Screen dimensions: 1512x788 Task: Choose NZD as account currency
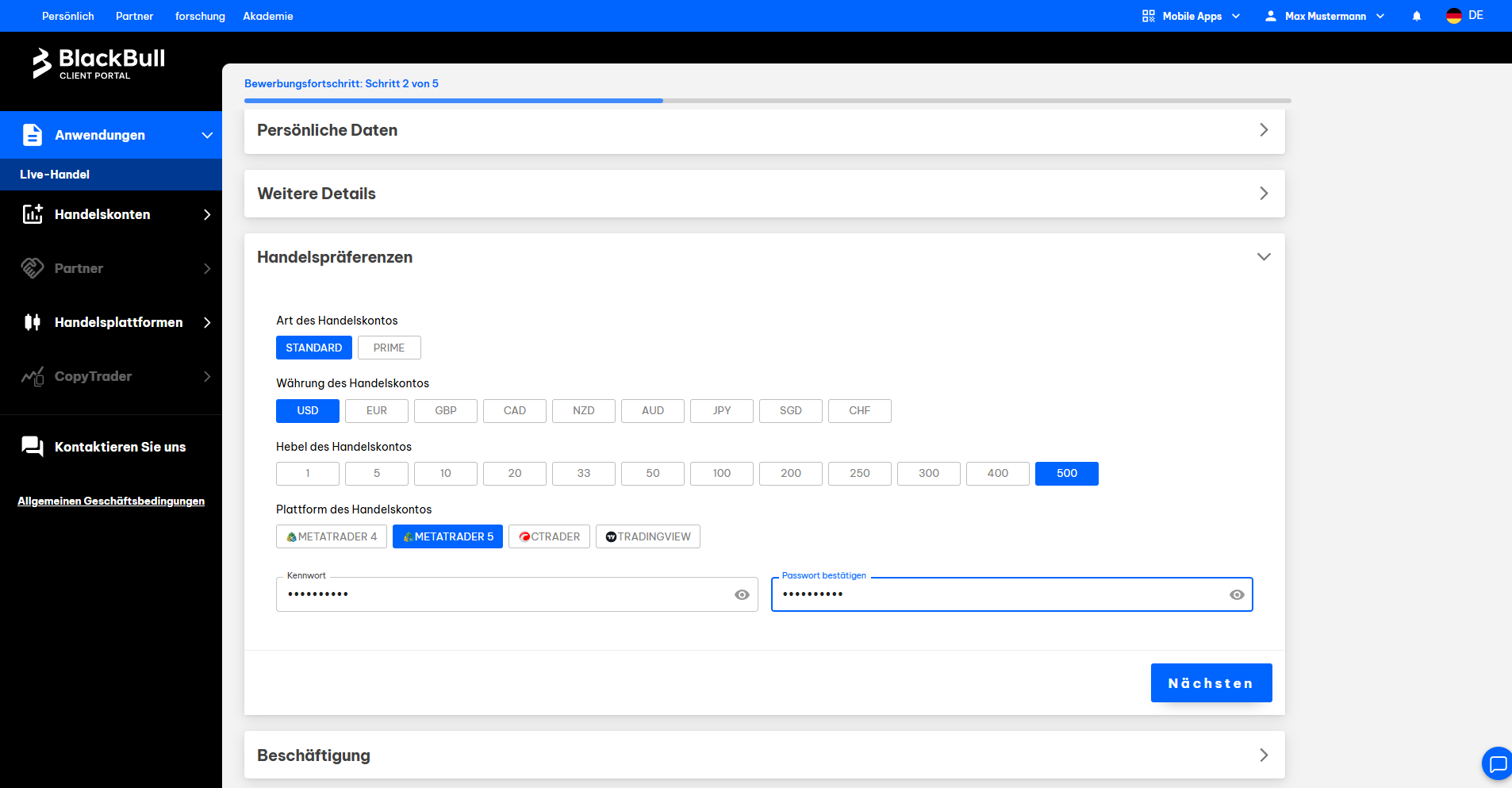(x=584, y=410)
